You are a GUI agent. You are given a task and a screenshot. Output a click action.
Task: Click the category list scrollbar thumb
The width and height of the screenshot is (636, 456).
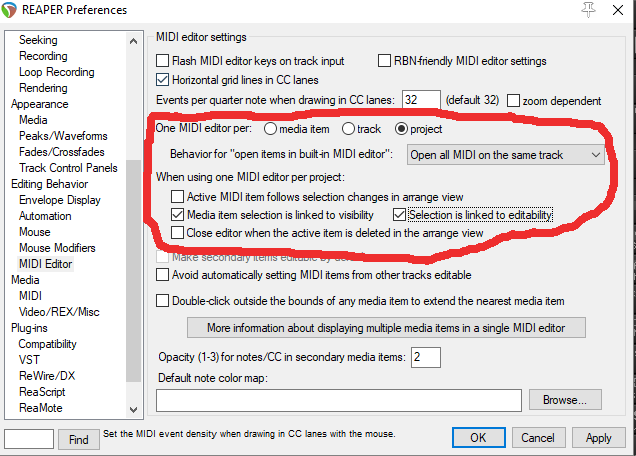133,271
